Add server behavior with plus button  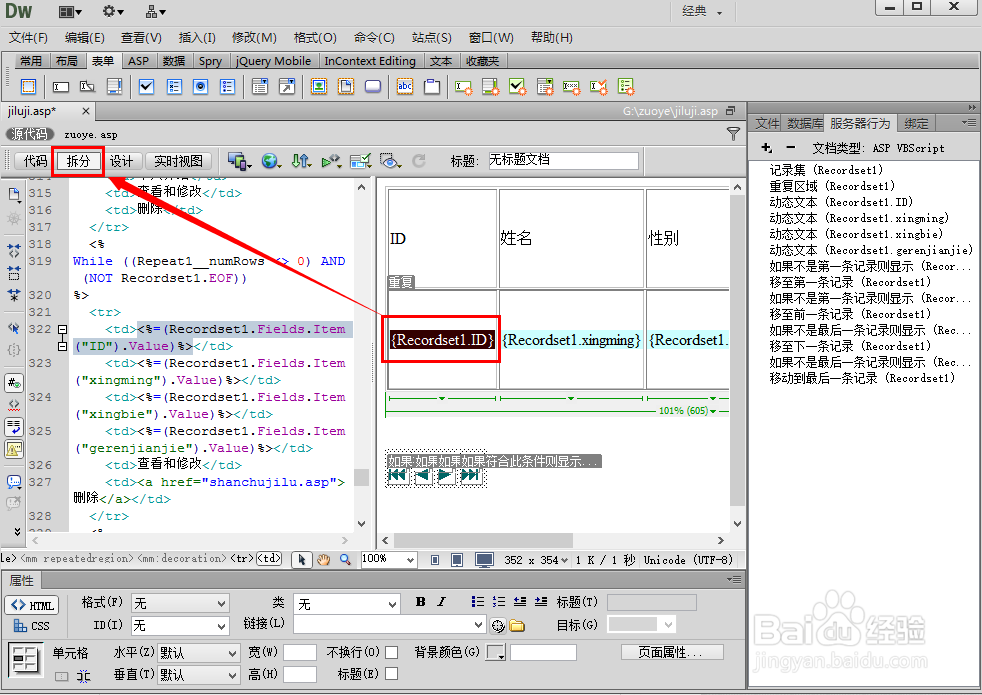767,148
